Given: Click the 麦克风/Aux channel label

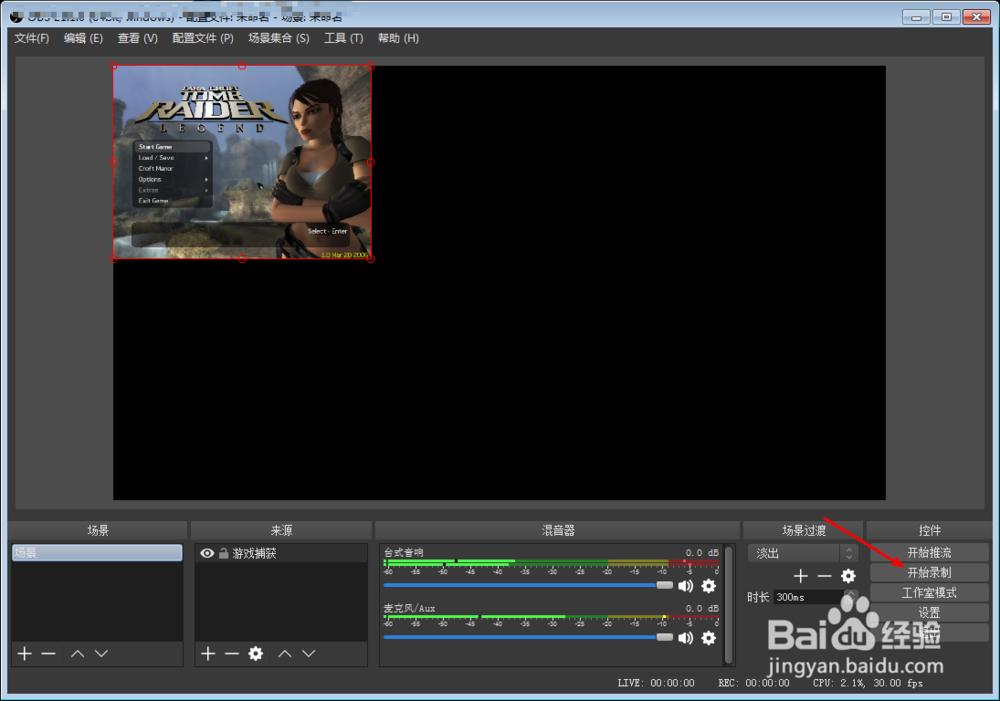Looking at the screenshot, I should (409, 608).
